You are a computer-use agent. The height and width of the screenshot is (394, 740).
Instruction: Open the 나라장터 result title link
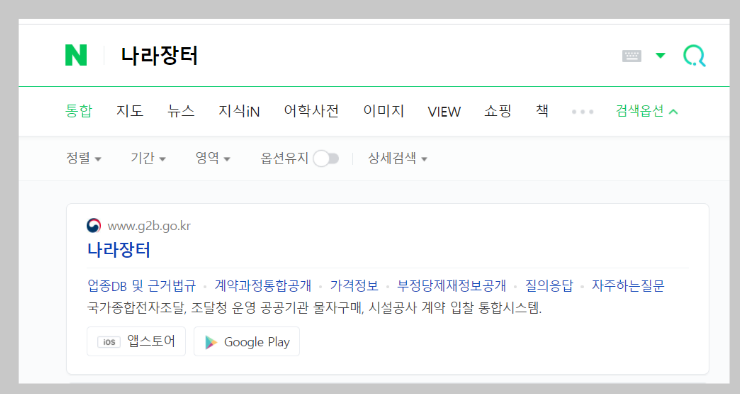119,250
